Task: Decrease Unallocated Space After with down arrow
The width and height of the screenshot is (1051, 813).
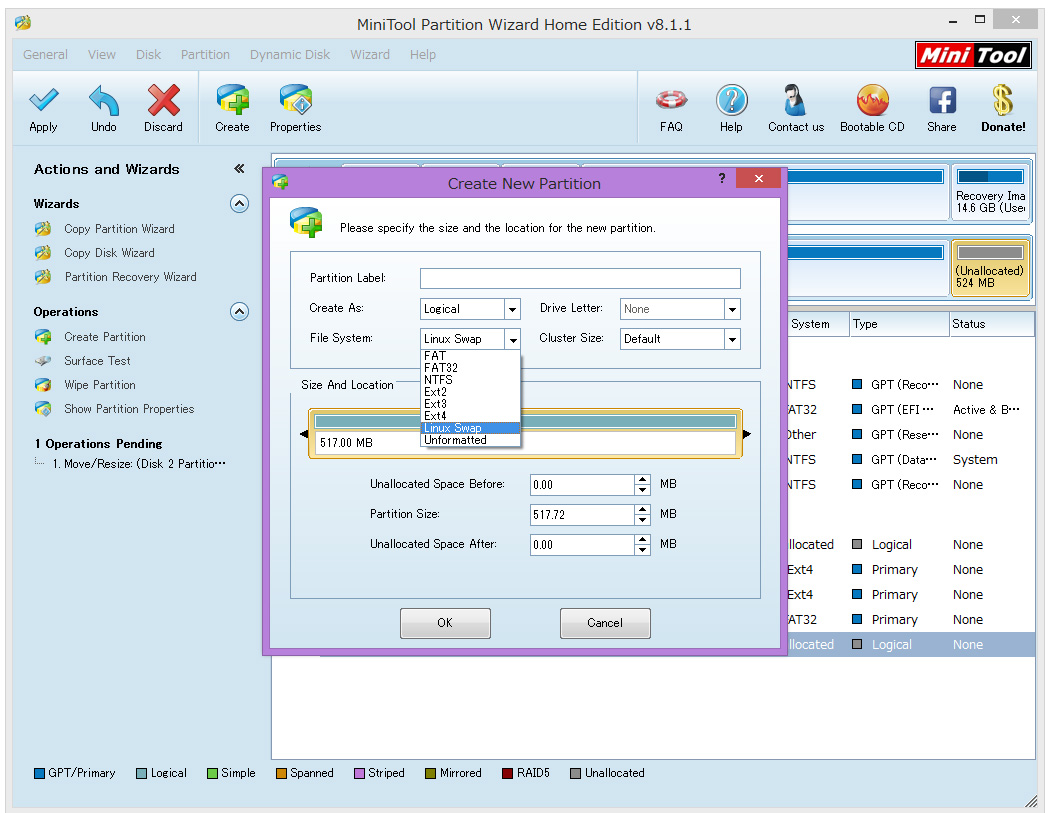Action: point(643,550)
